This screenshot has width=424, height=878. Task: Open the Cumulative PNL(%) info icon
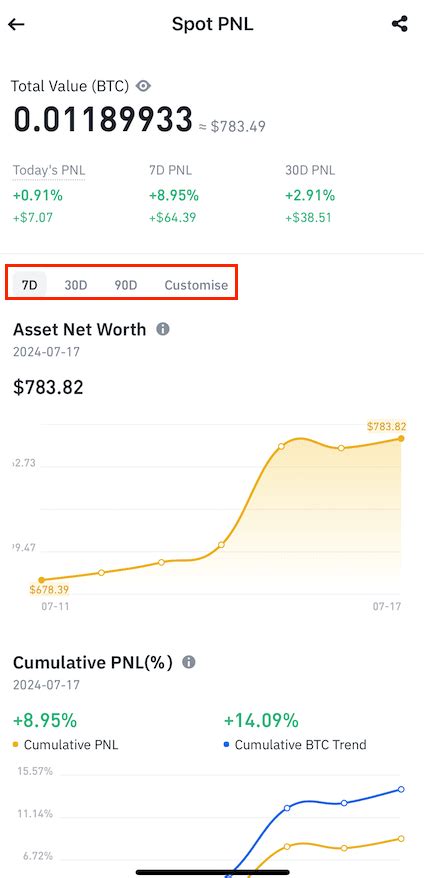click(189, 662)
